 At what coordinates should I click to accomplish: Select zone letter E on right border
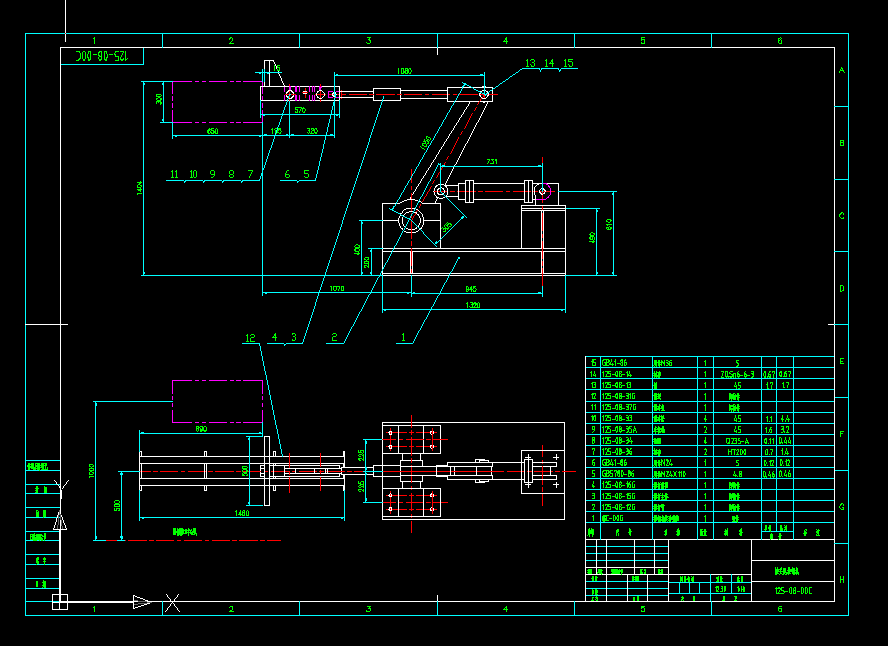pos(842,361)
